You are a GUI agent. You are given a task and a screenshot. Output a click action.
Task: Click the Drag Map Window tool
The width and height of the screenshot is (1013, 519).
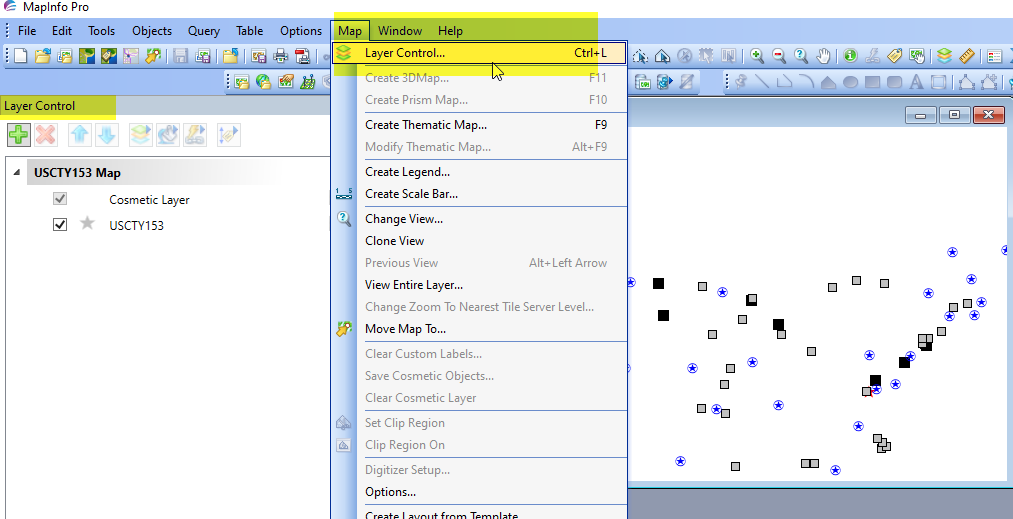coord(916,56)
